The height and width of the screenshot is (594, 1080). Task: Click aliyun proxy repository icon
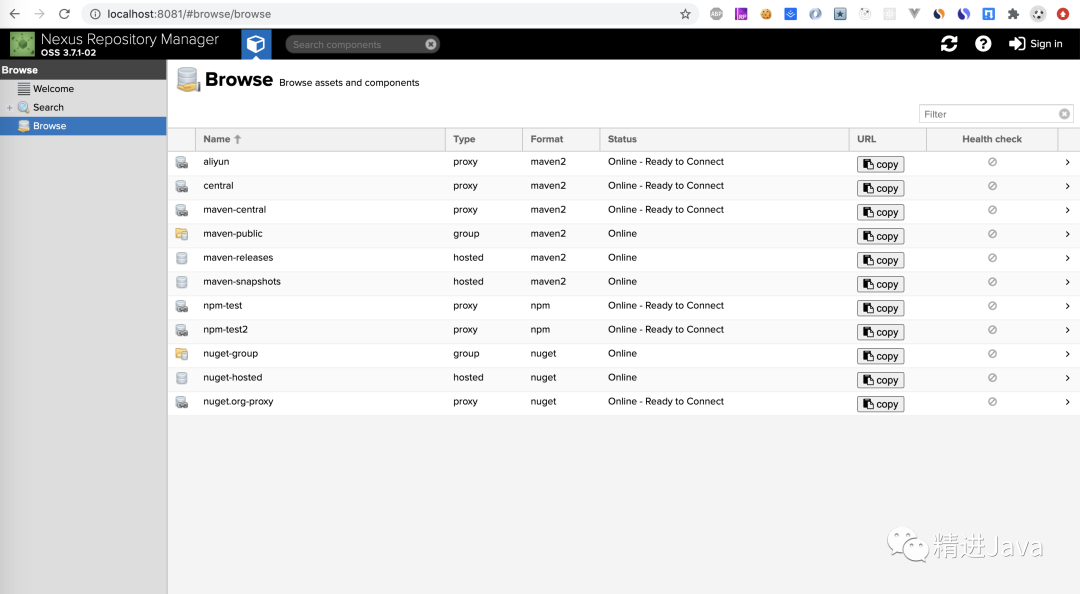click(x=182, y=163)
